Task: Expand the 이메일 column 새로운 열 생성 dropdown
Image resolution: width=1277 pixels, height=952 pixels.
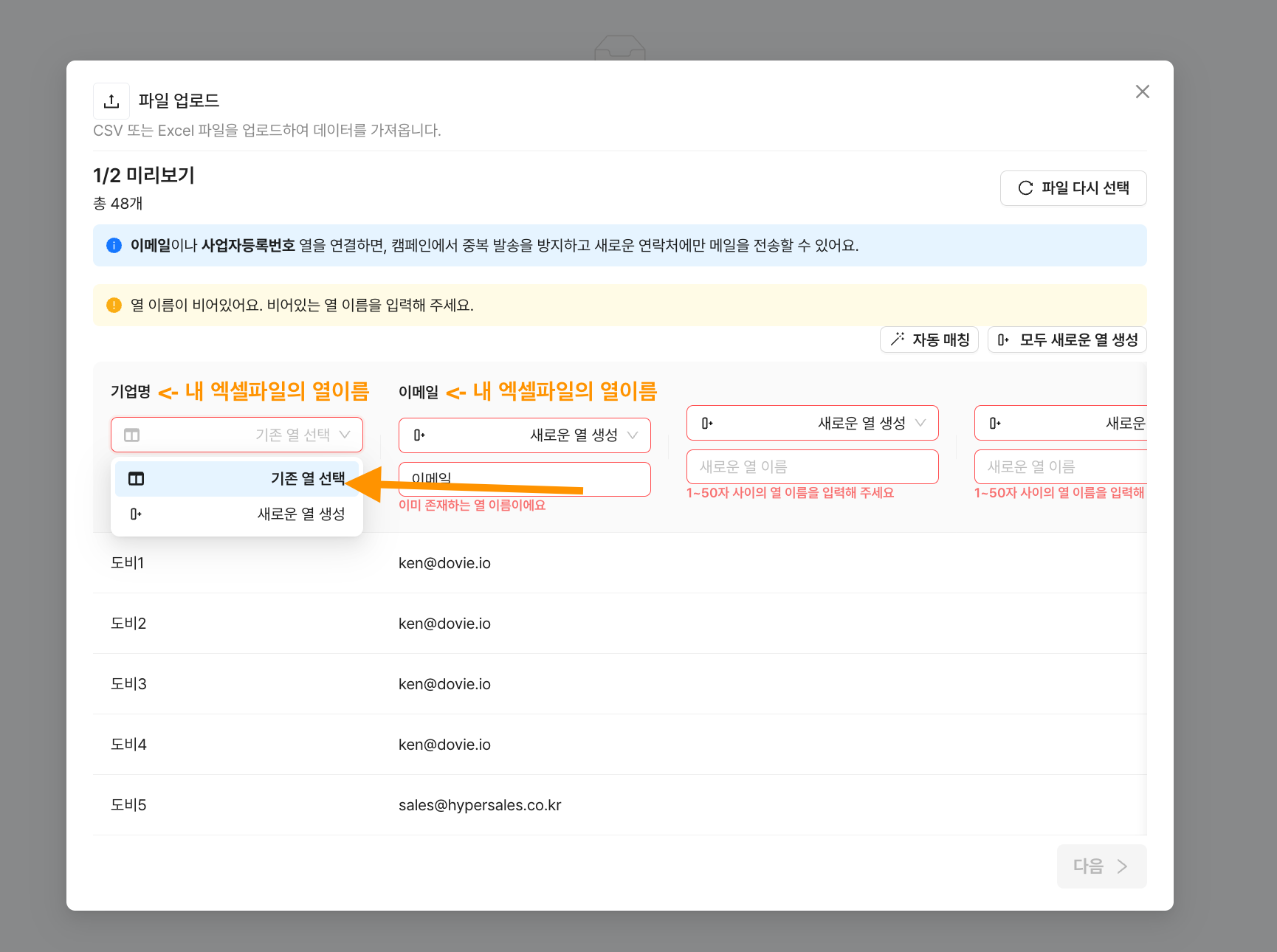Action: tap(524, 435)
